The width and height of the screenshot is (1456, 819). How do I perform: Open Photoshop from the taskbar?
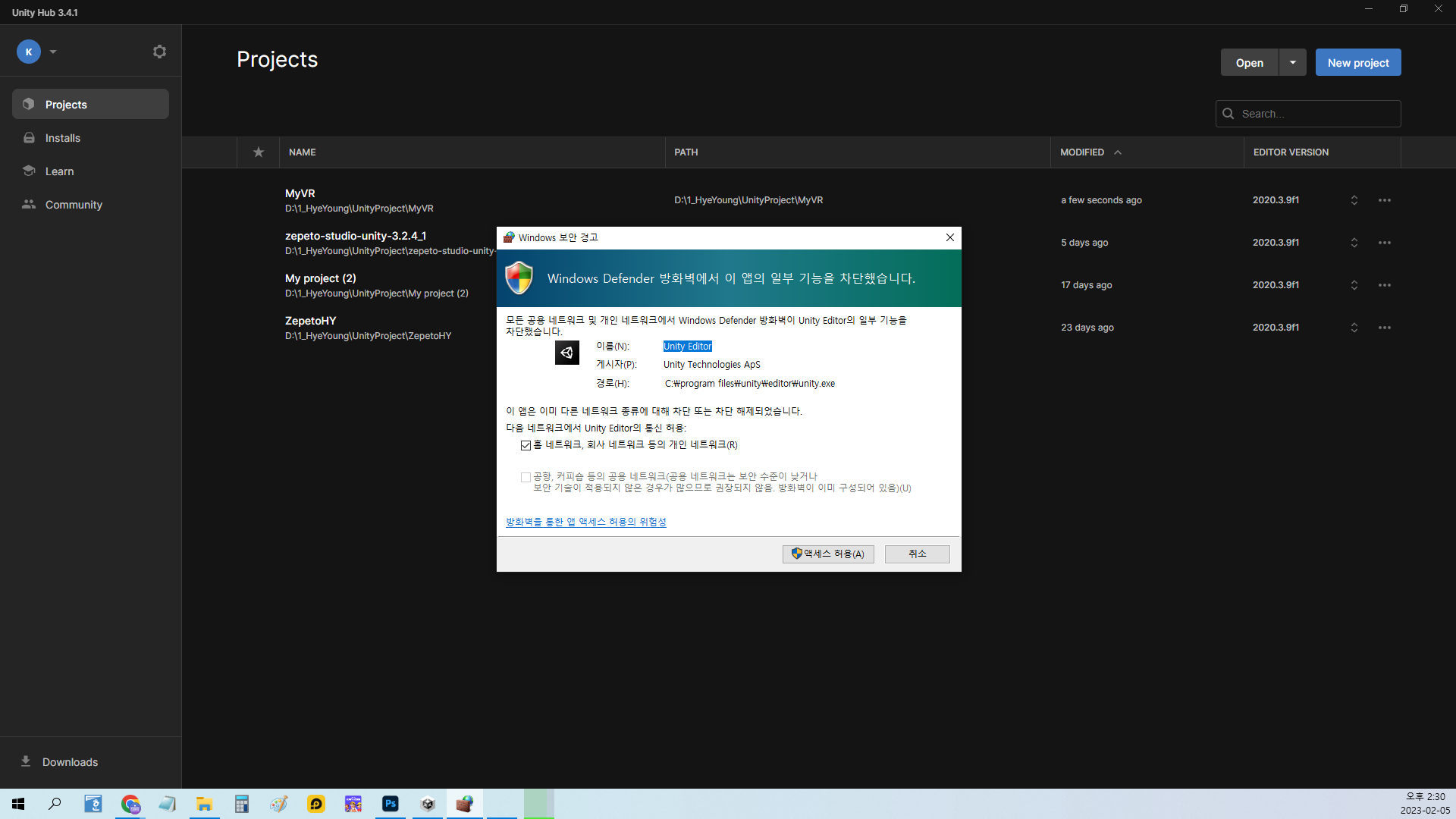(x=391, y=804)
